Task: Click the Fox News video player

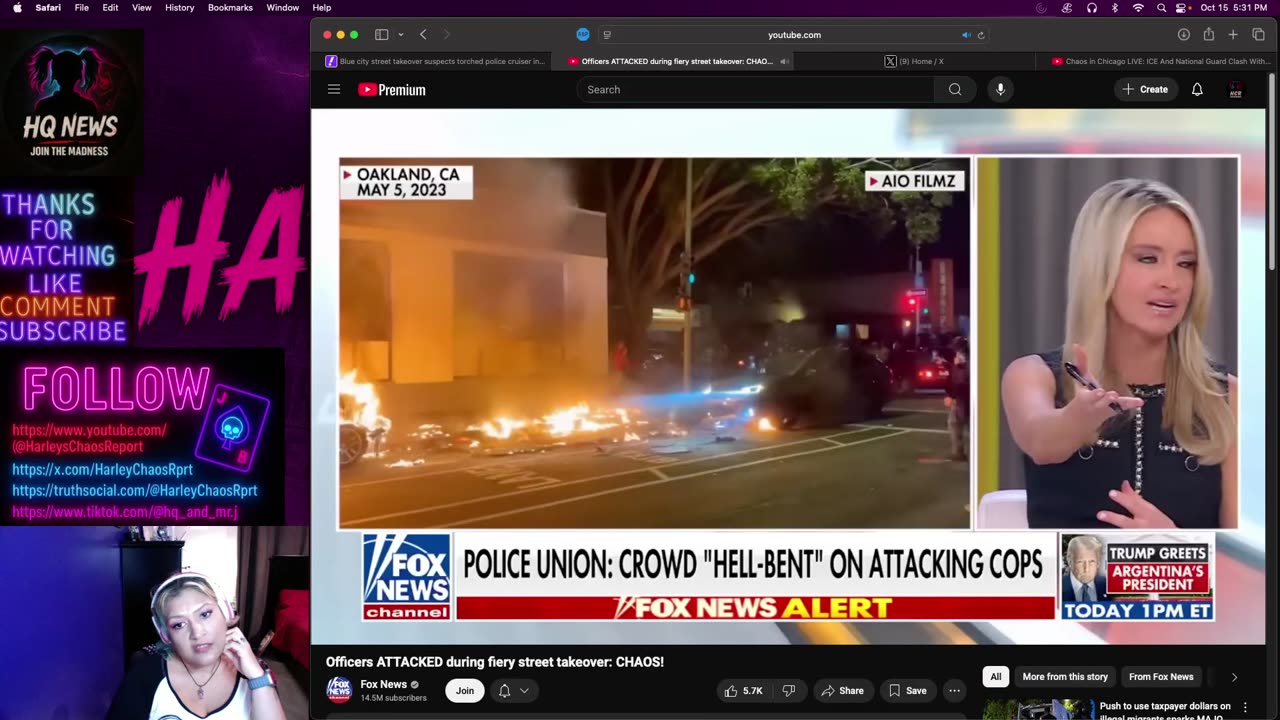Action: coord(788,376)
